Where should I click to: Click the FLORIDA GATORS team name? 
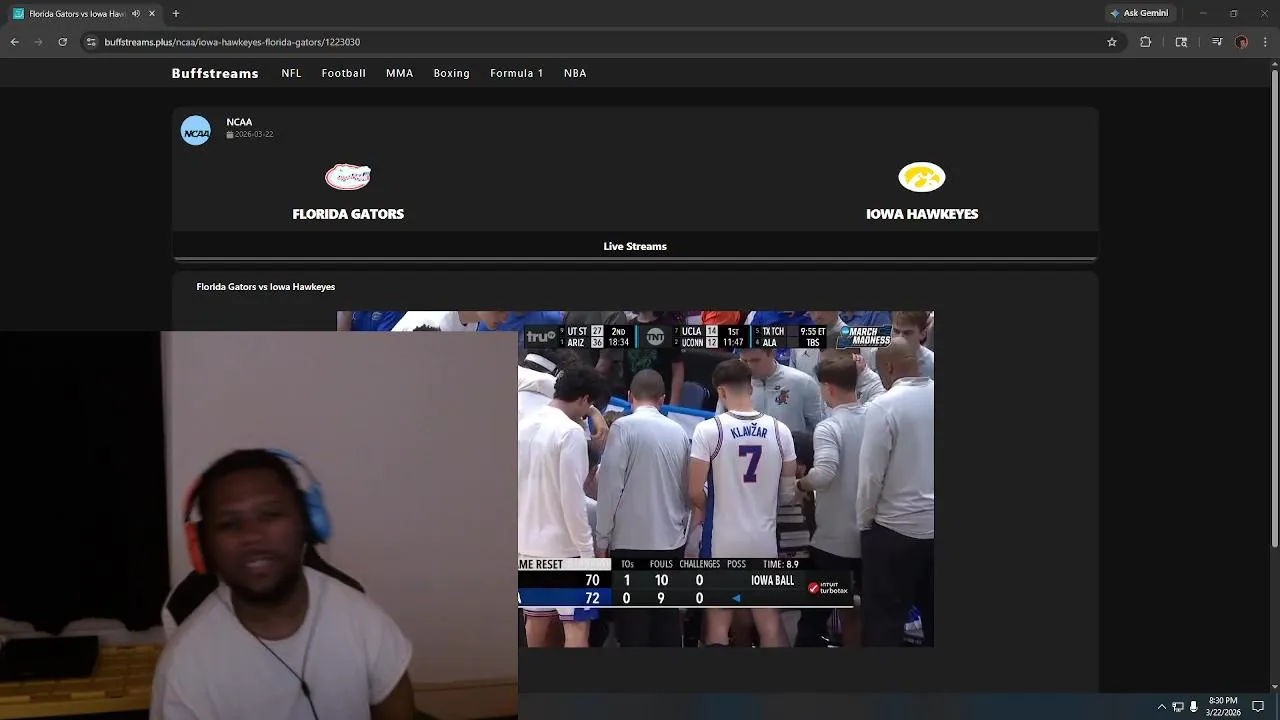(x=348, y=214)
